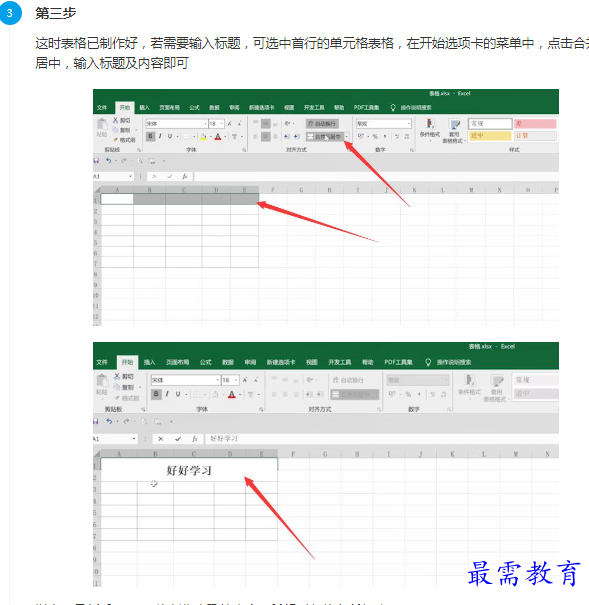Click Font Color red A in first Excel screenshot
This screenshot has width=589, height=605.
click(218, 136)
